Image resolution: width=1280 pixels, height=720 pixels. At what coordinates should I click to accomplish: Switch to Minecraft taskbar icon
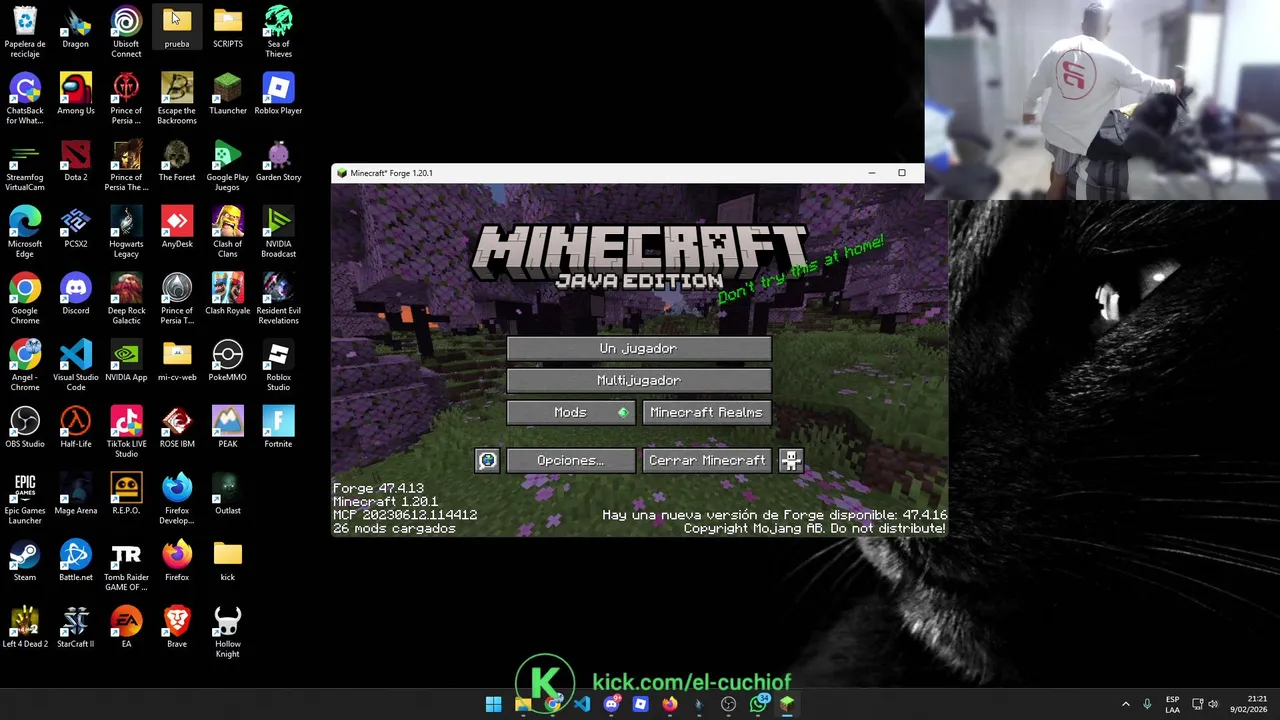coord(787,704)
